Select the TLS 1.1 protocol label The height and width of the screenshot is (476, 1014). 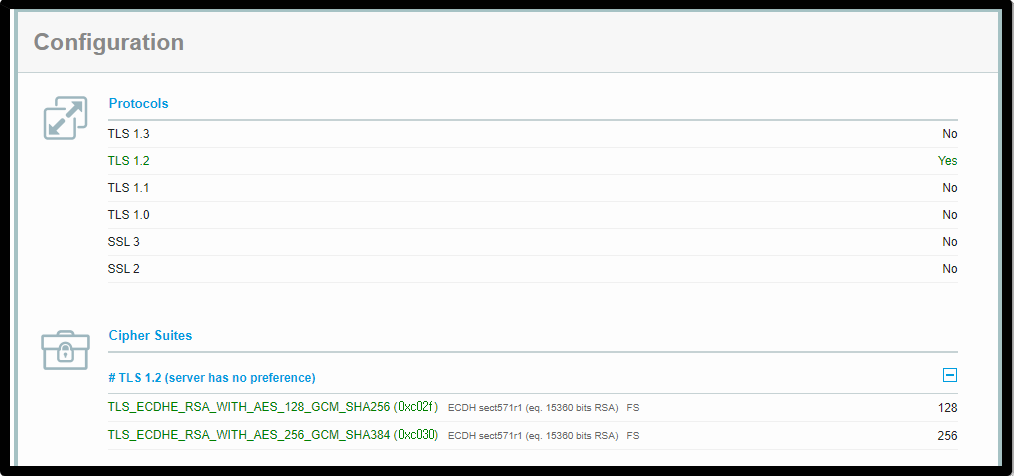pyautogui.click(x=129, y=188)
